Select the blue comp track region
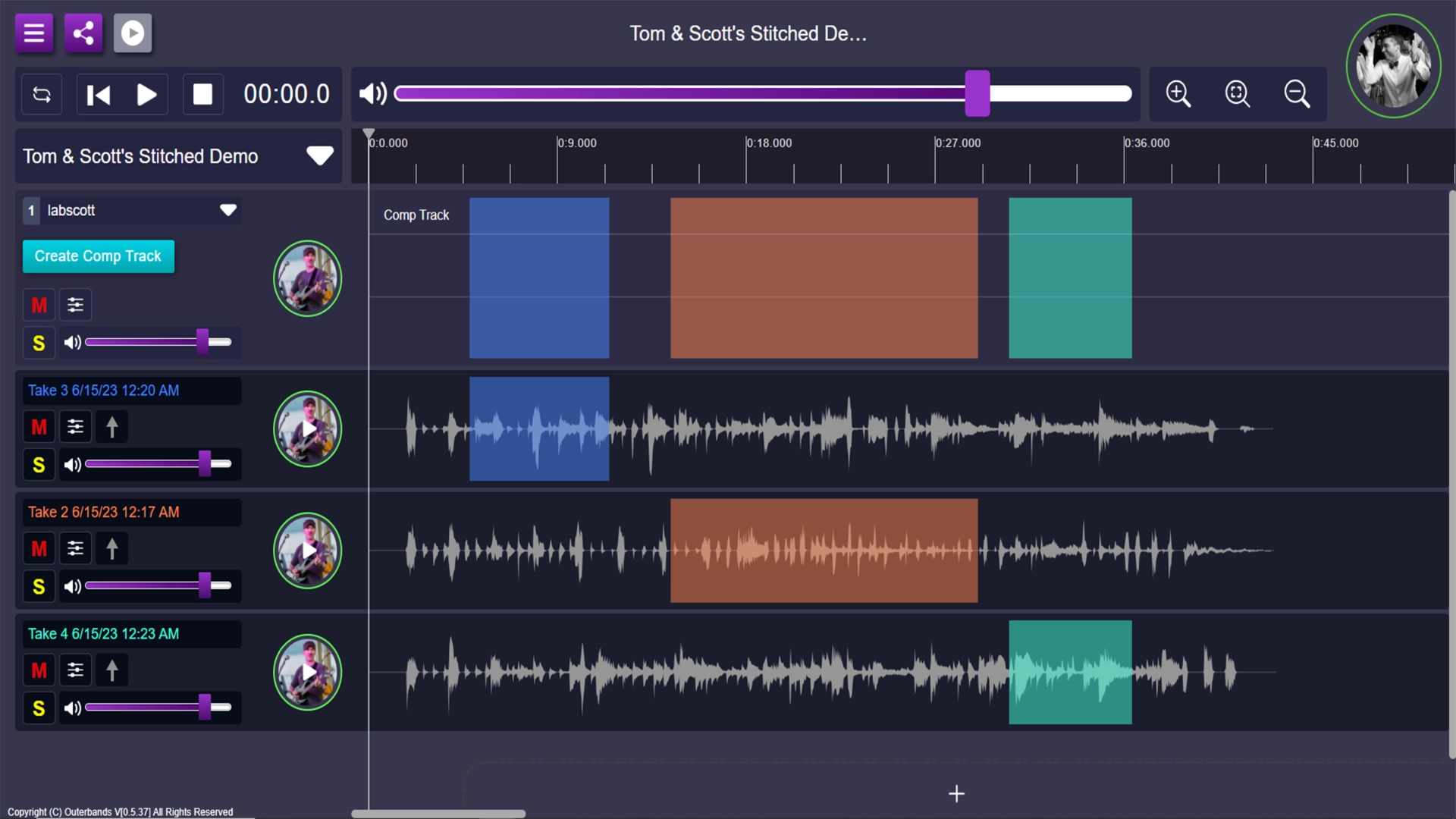 tap(539, 278)
